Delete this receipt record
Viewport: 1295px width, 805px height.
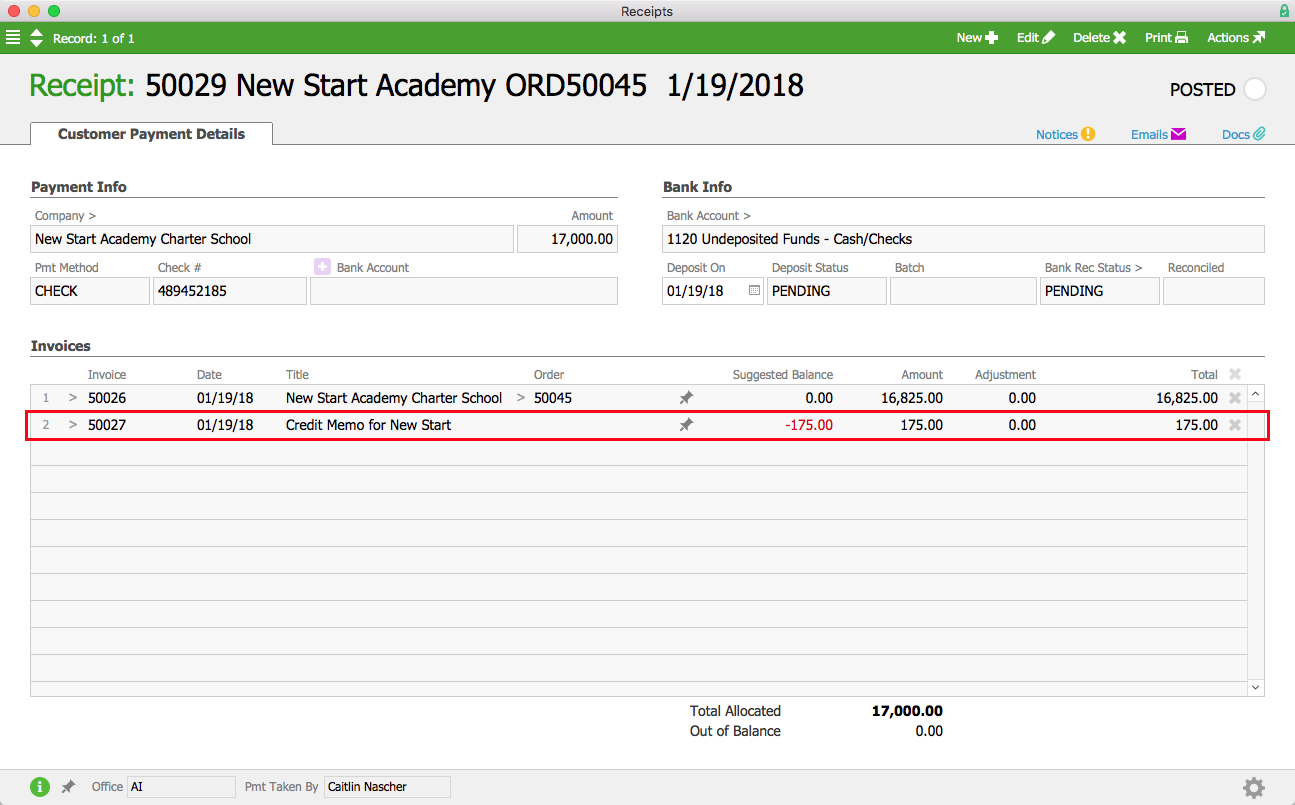[x=1099, y=38]
